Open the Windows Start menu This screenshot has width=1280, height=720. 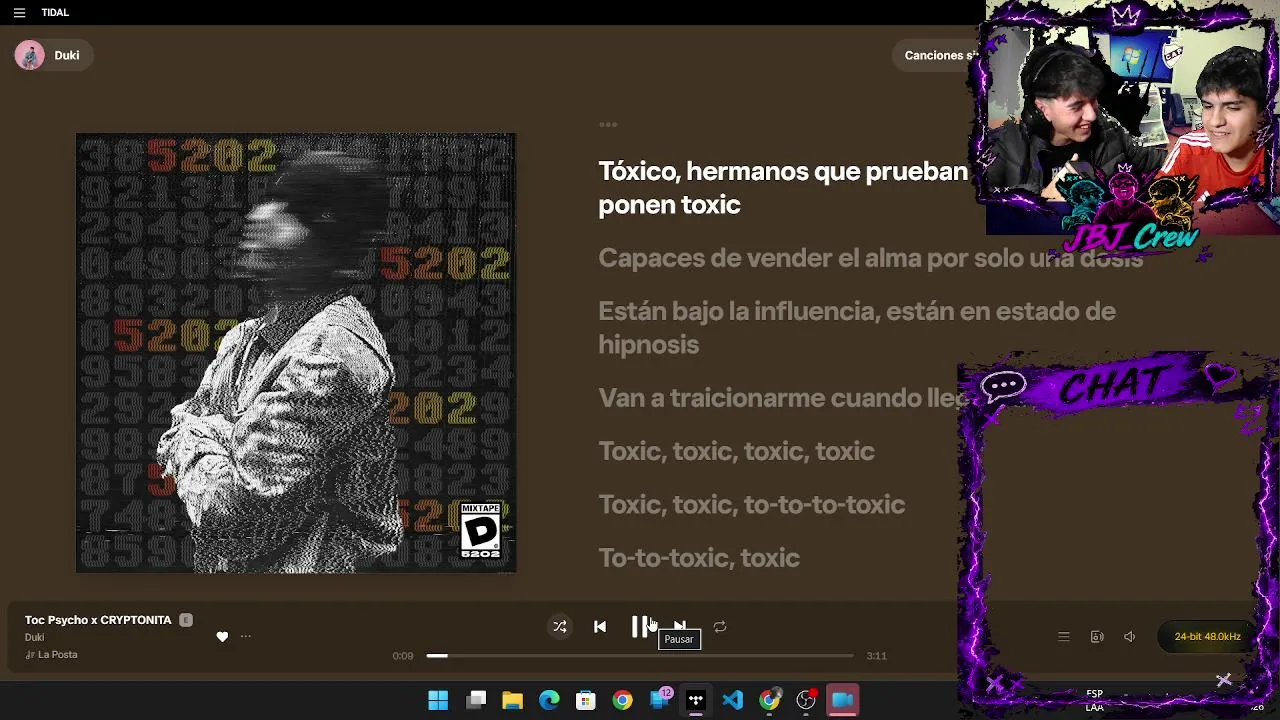coord(438,700)
